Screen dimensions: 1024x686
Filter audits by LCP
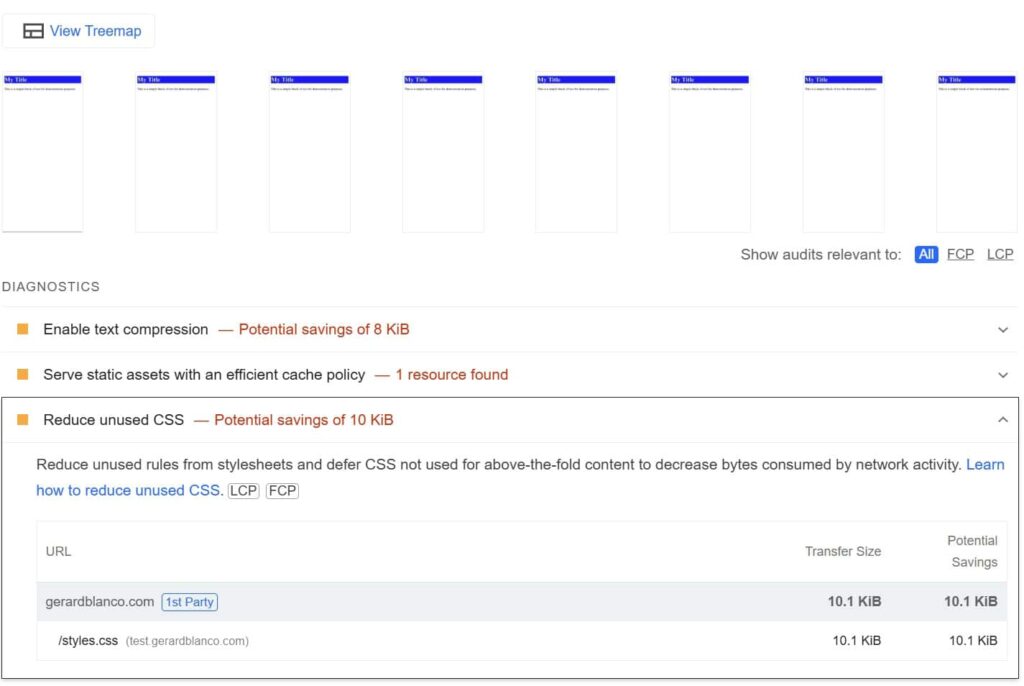click(x=1000, y=254)
